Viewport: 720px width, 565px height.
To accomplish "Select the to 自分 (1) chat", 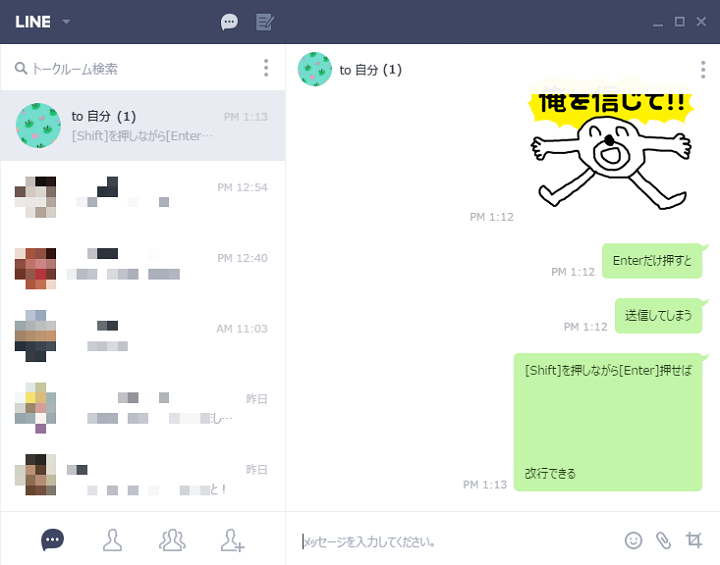I will (x=143, y=125).
